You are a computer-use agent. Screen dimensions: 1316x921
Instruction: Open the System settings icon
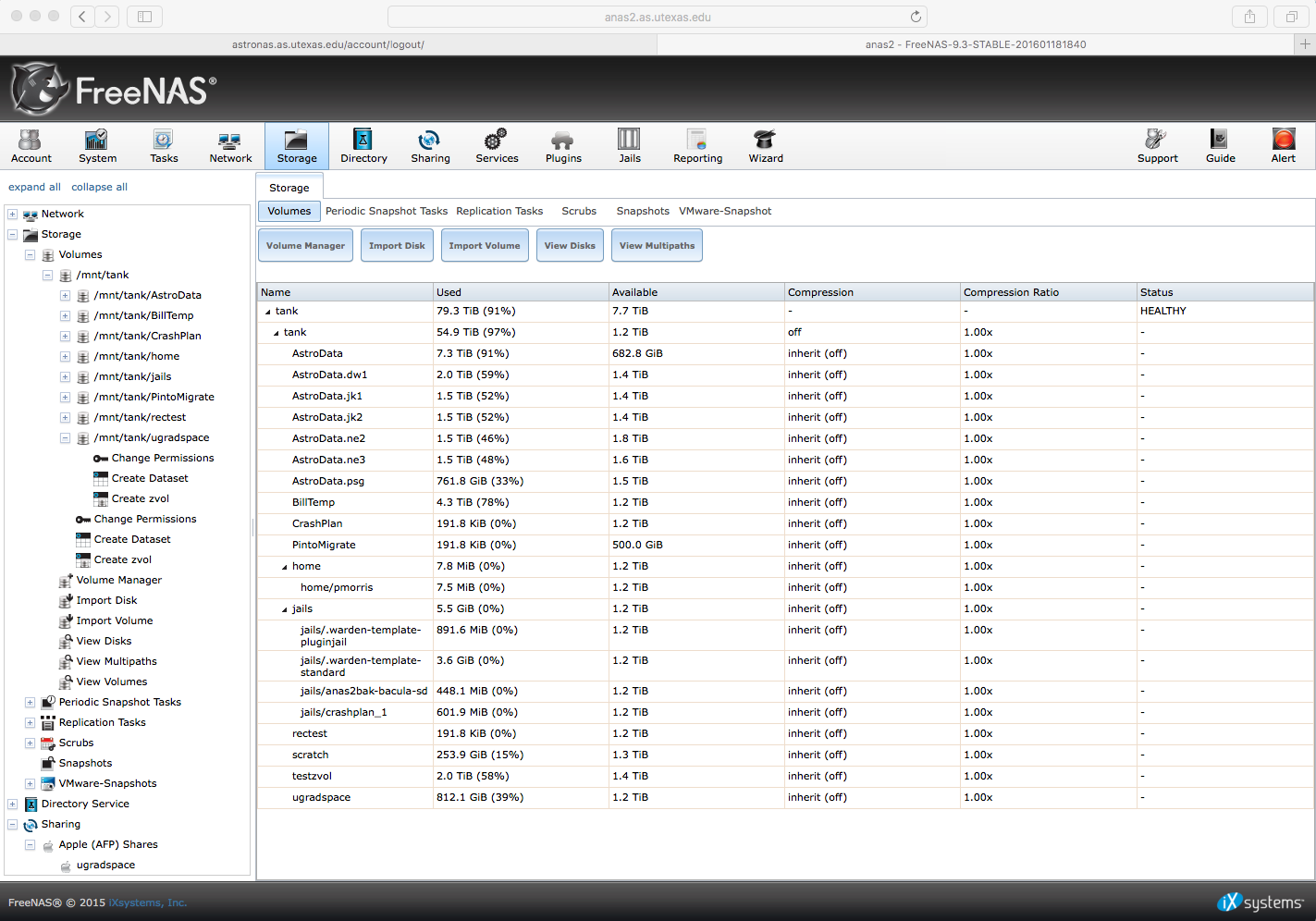tap(97, 146)
